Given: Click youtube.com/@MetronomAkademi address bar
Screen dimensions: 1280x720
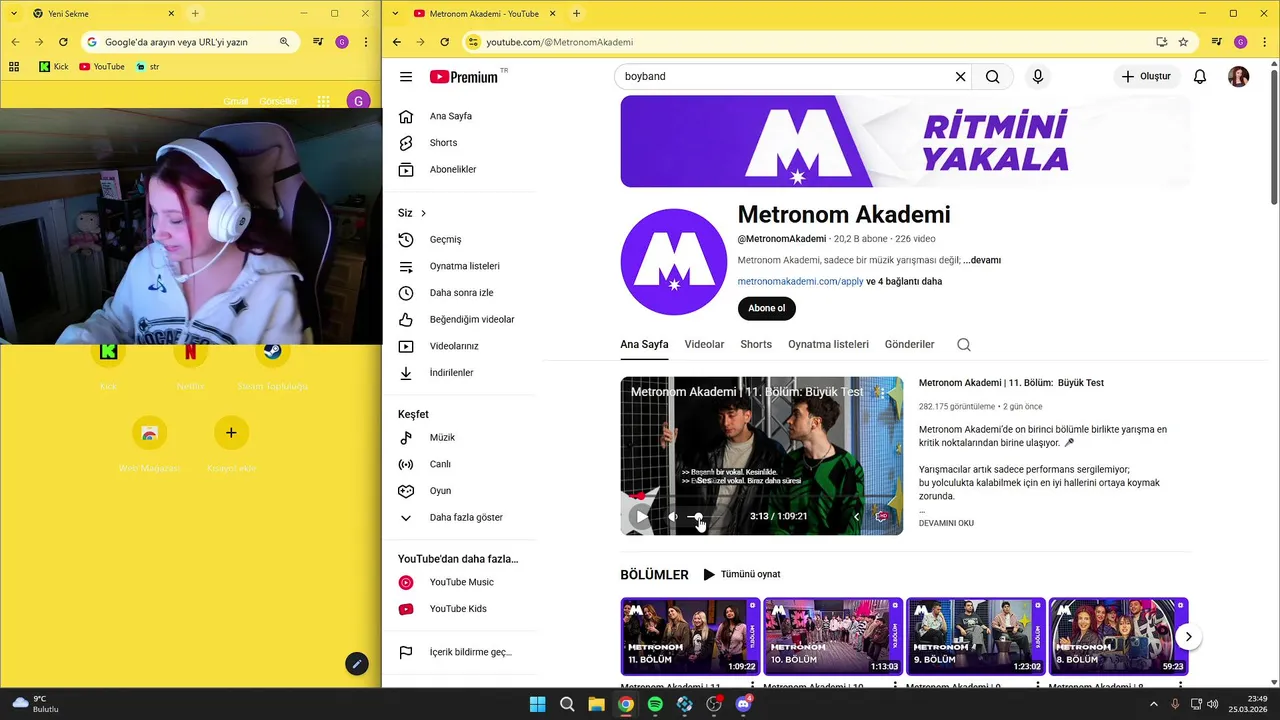Looking at the screenshot, I should point(559,42).
